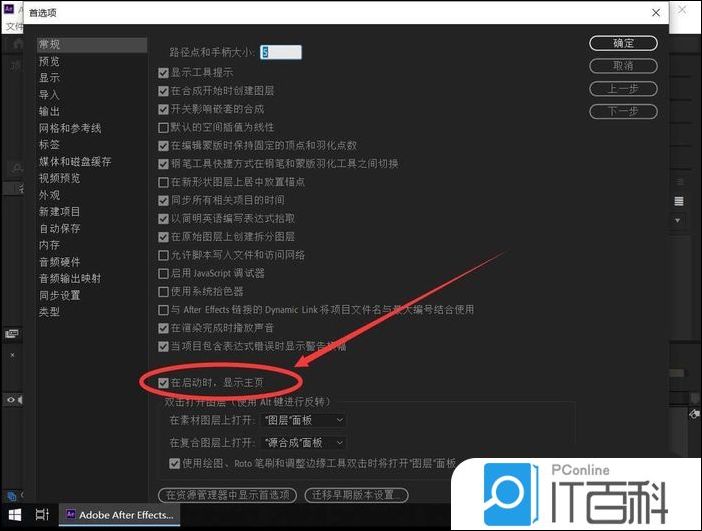
Task: Toggle 同步所有相关项目的时间 checkbox
Action: [163, 201]
